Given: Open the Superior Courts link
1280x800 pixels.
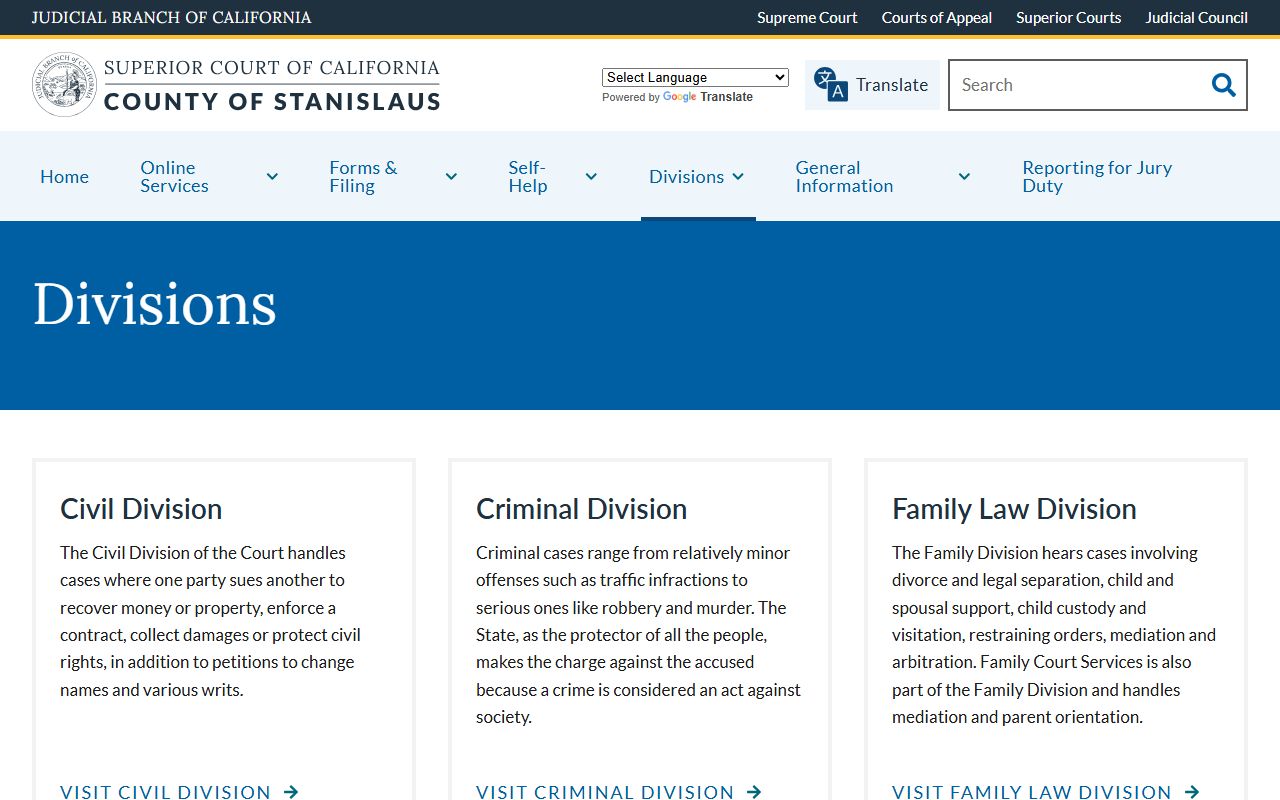Looking at the screenshot, I should 1068,17.
